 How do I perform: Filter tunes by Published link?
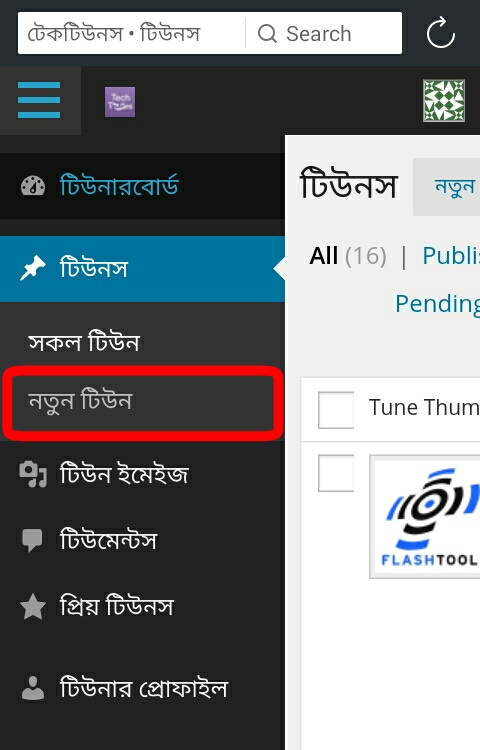pyautogui.click(x=451, y=255)
